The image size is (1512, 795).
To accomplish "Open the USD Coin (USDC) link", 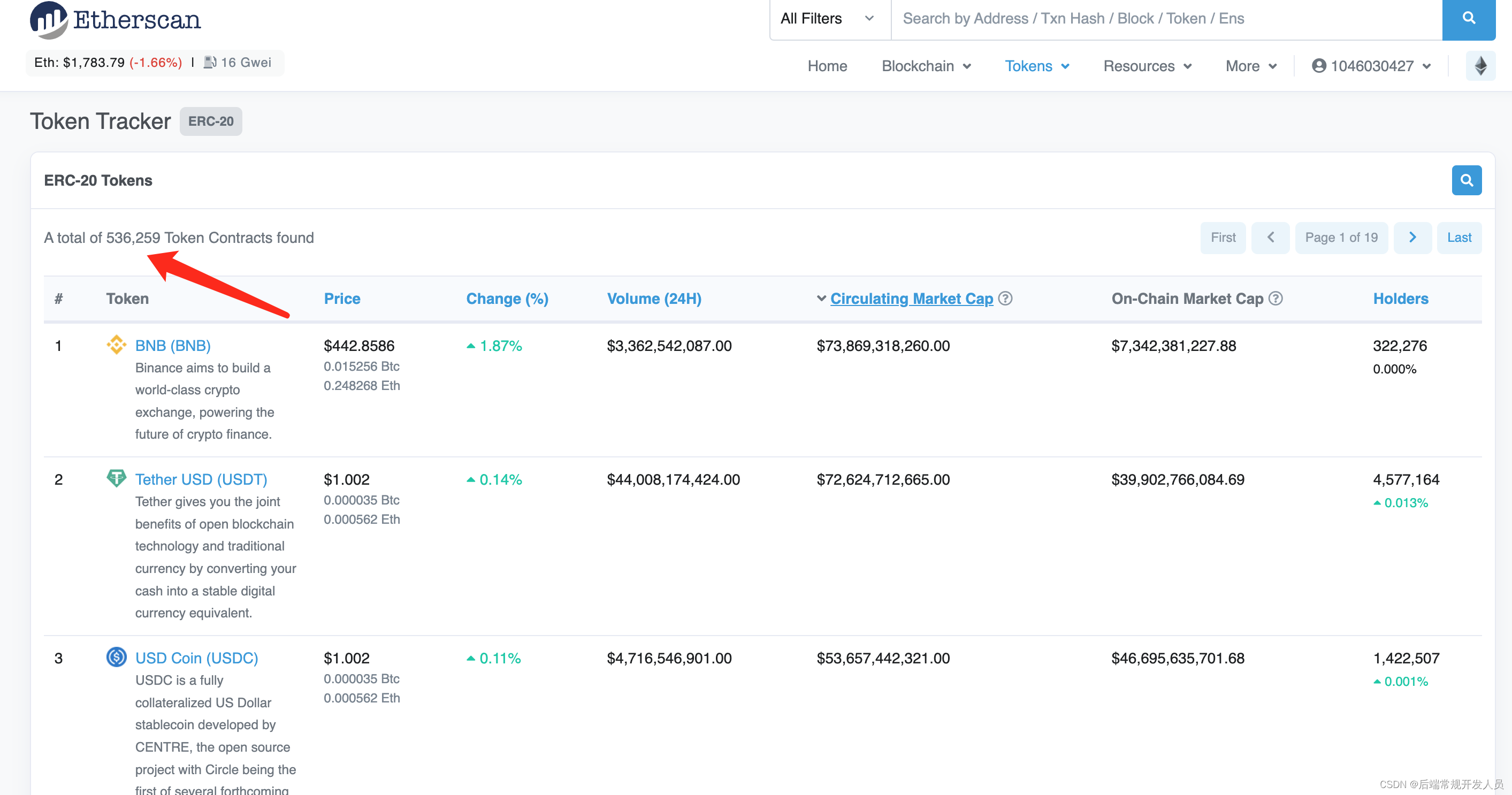I will coord(196,658).
